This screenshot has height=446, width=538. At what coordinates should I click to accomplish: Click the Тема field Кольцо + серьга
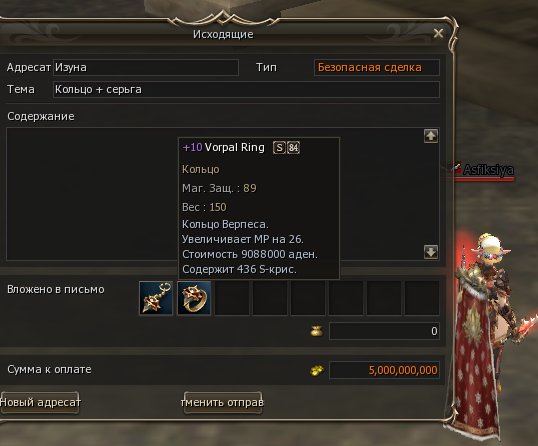pos(246,90)
